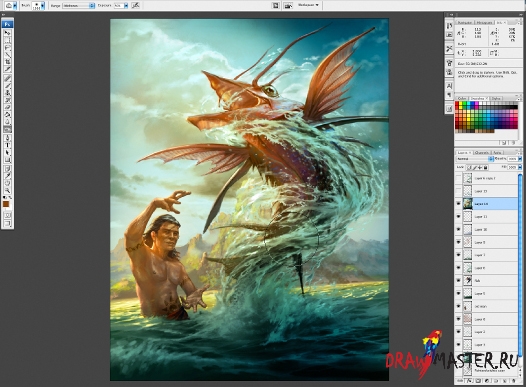Screen dimensions: 526x387
Task: Switch to the Histogram tab
Action: tap(484, 22)
